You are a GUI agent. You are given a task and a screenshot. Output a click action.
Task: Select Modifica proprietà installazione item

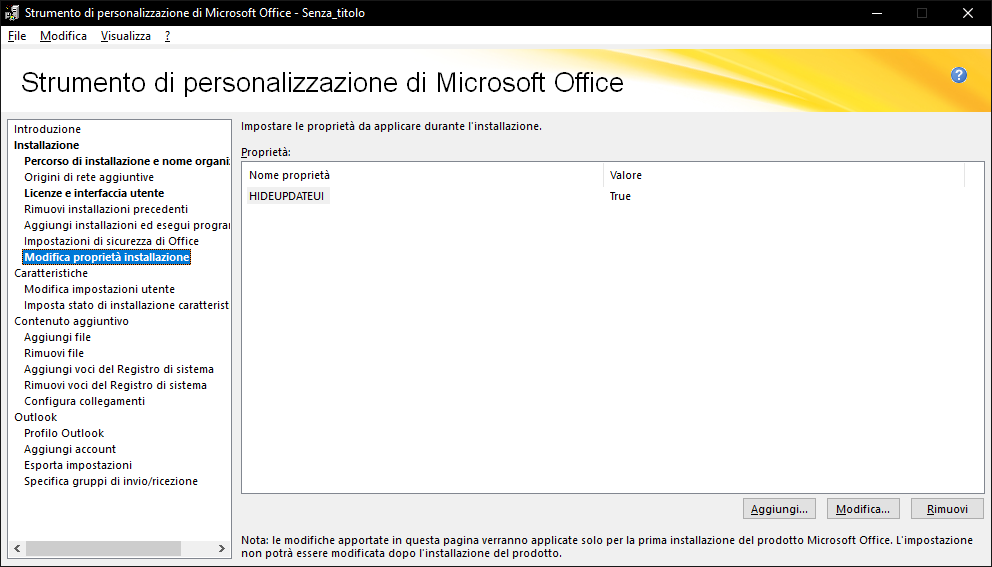point(107,257)
